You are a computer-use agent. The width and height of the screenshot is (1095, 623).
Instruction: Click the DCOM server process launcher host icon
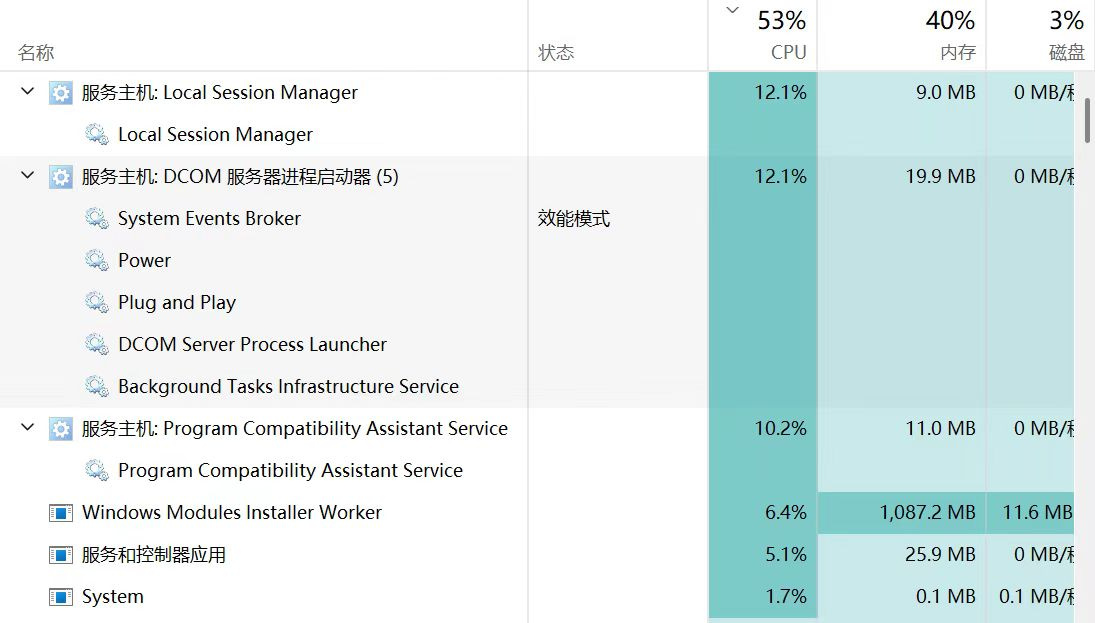point(61,177)
